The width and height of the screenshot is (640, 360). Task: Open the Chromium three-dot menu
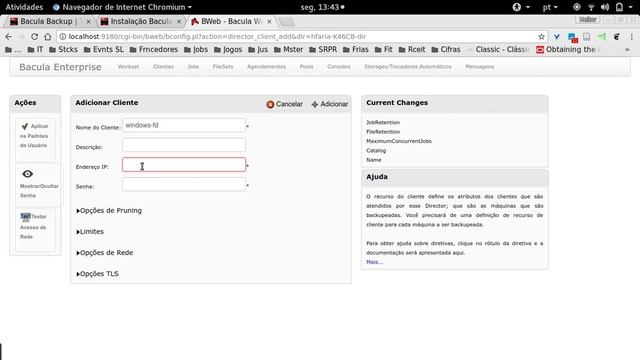coord(631,37)
